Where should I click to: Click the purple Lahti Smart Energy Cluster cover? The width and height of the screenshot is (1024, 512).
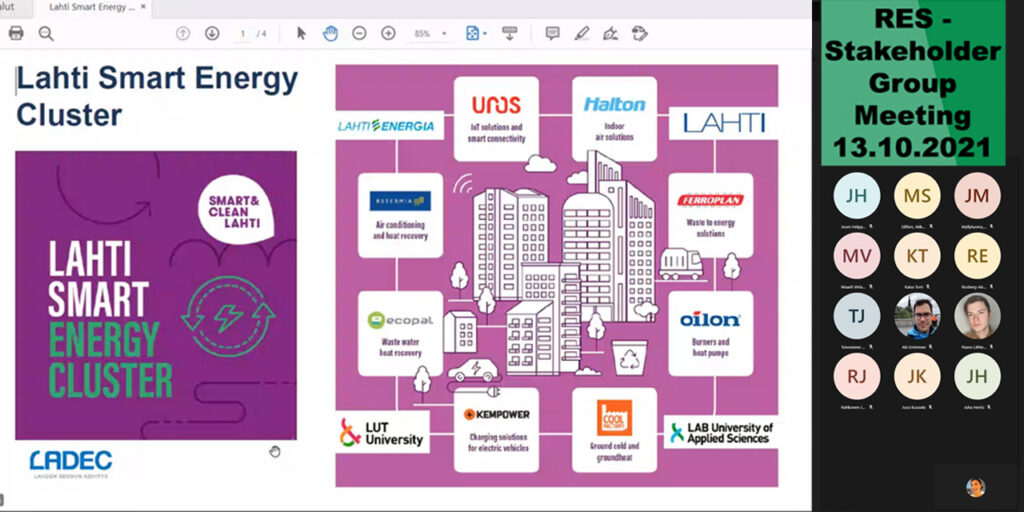coord(155,295)
